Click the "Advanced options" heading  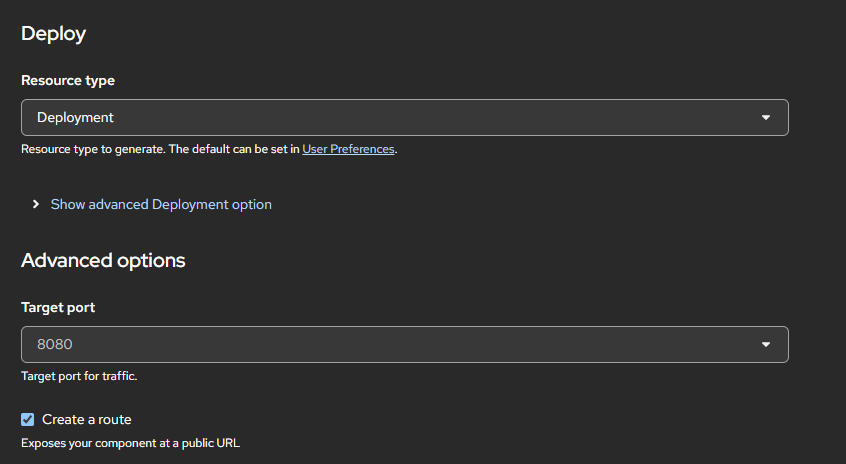point(103,260)
